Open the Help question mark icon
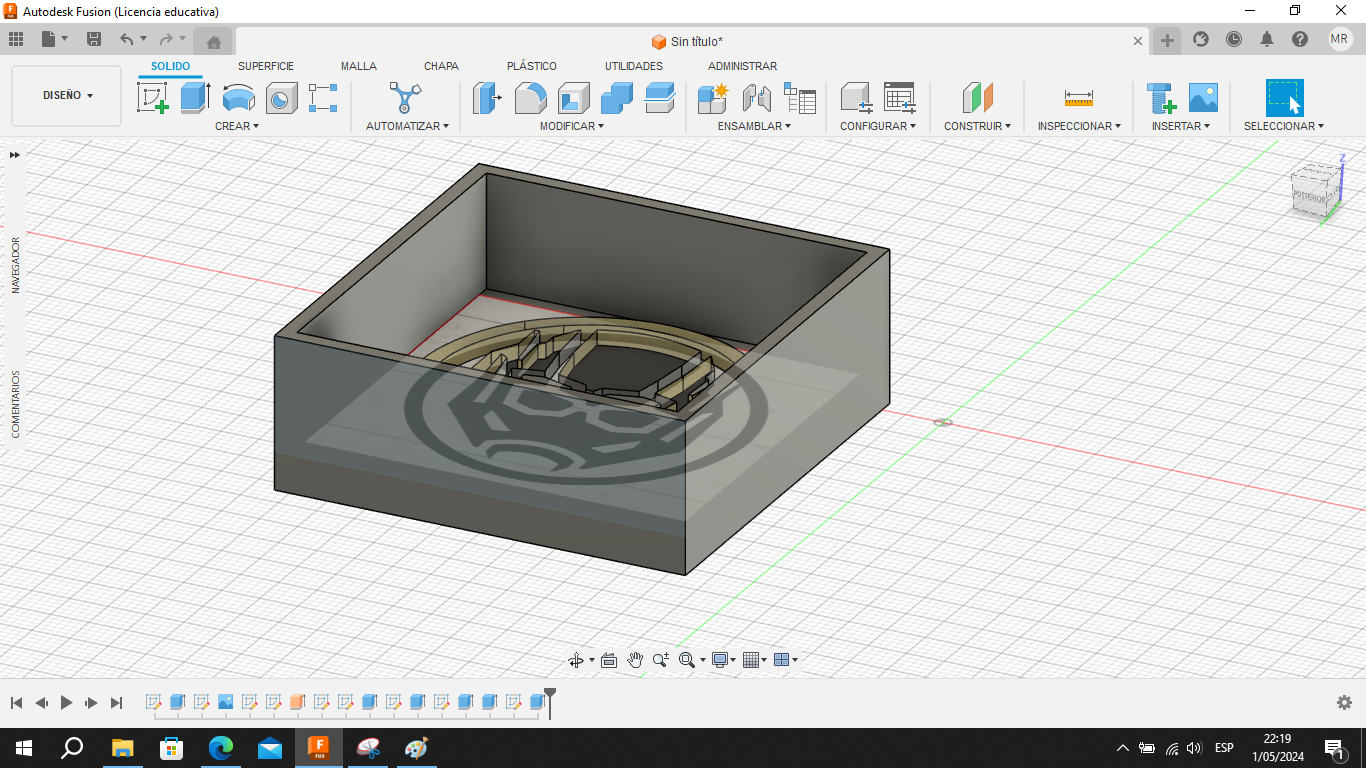The height and width of the screenshot is (768, 1366). (x=1300, y=39)
